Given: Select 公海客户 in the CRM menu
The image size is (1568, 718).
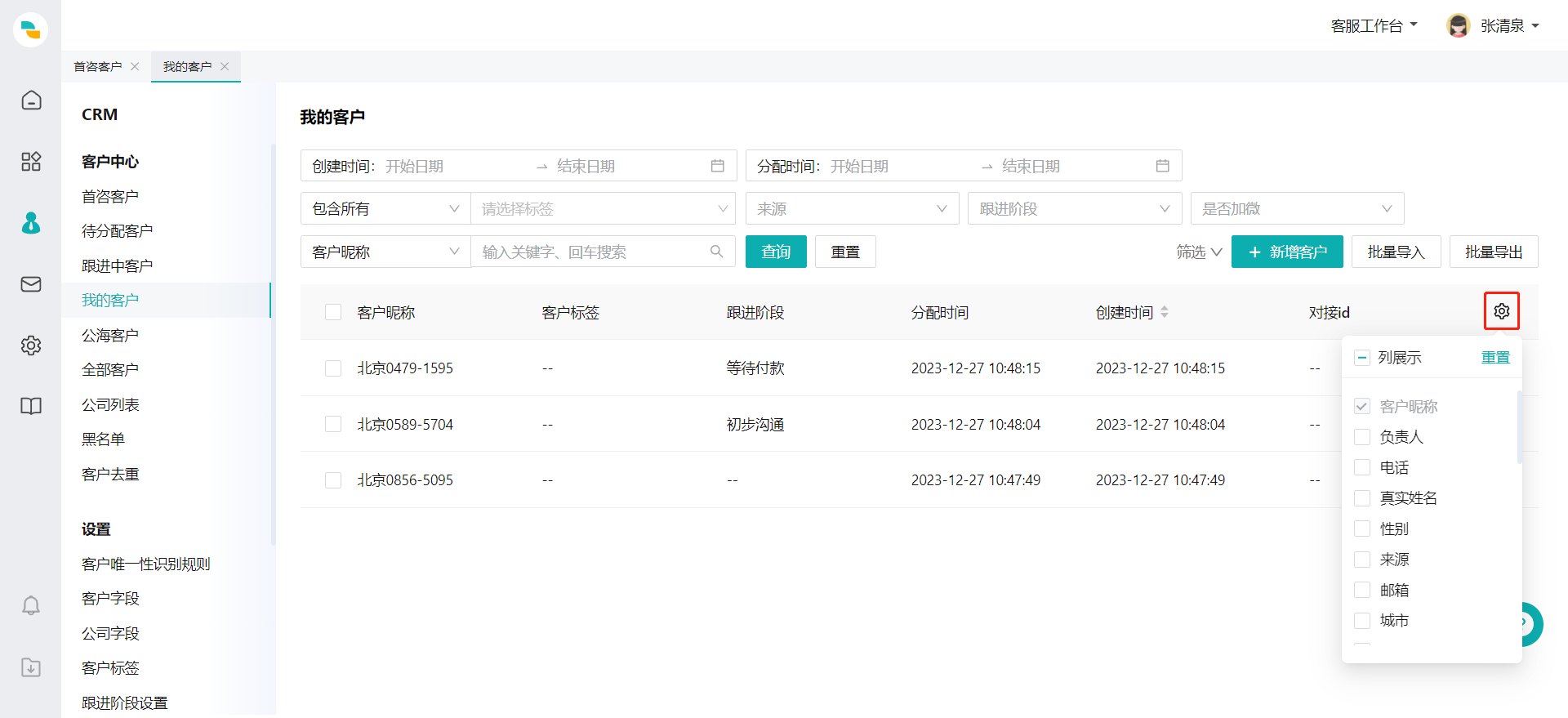Looking at the screenshot, I should coord(110,336).
